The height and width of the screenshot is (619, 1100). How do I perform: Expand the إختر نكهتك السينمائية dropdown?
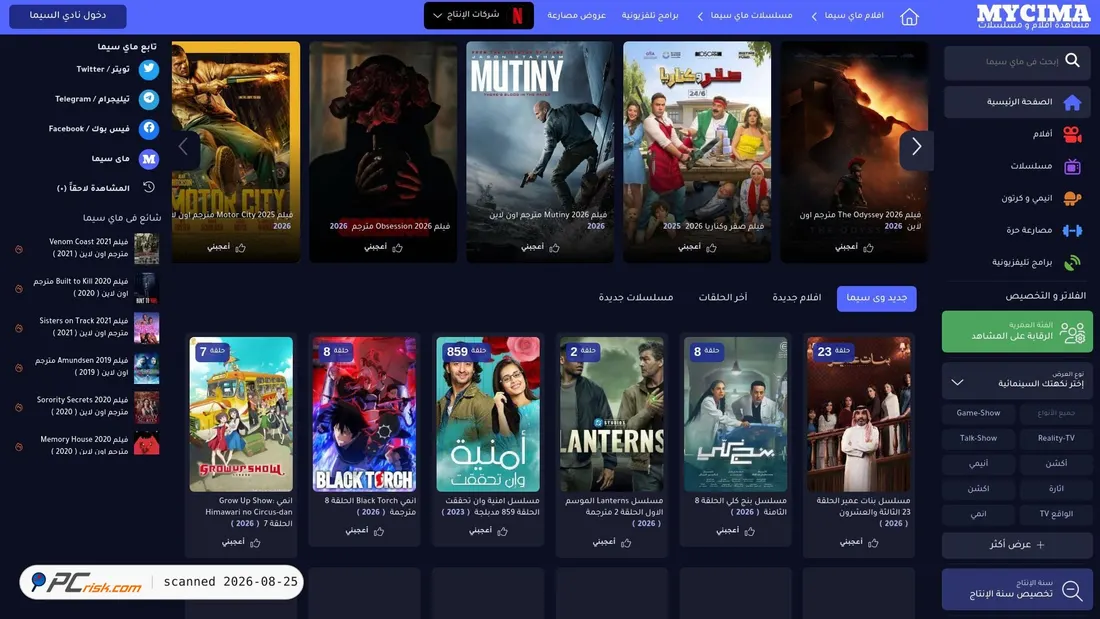[1017, 380]
